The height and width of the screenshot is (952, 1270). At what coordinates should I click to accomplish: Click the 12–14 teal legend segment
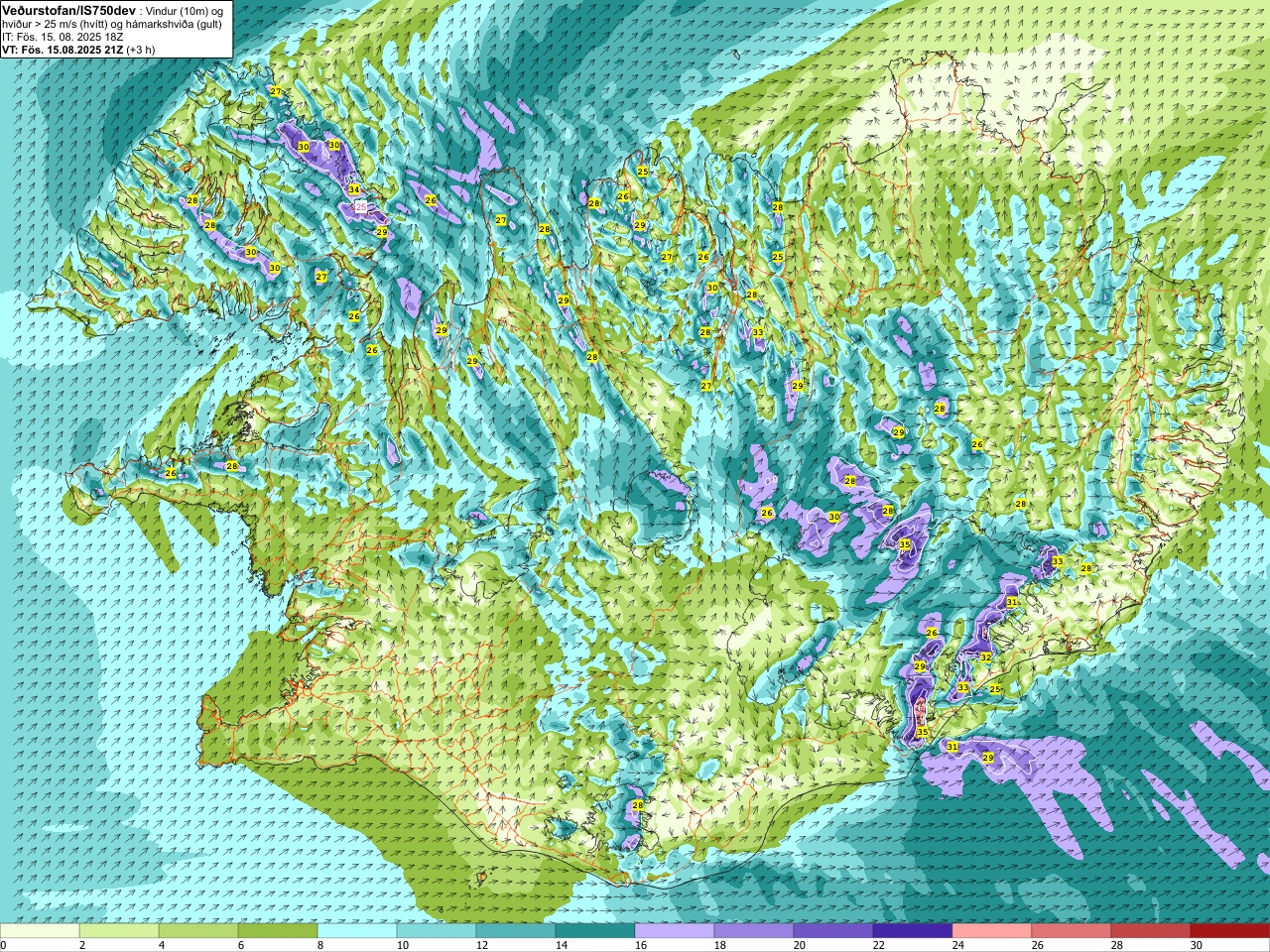pyautogui.click(x=516, y=931)
